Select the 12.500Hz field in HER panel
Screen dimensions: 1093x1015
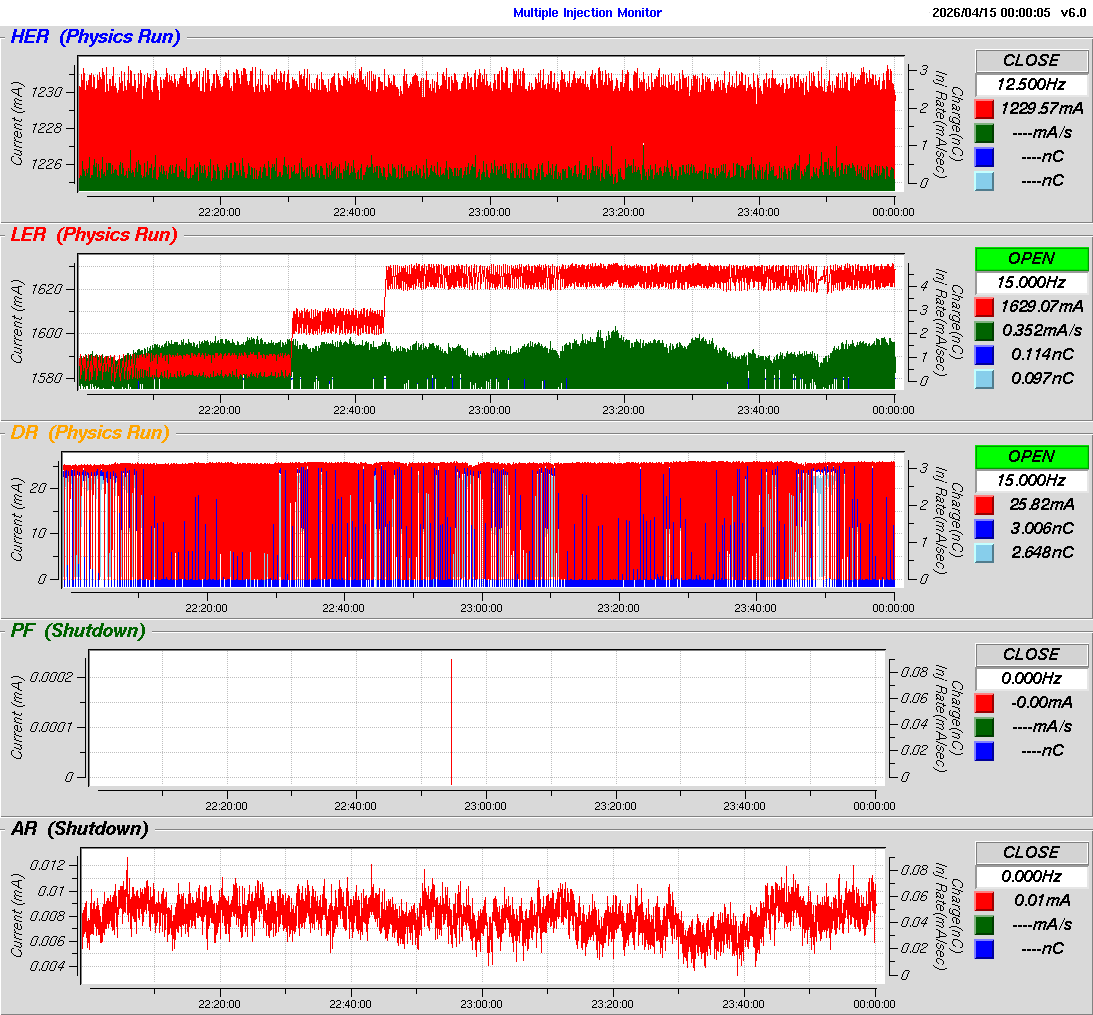point(1031,84)
